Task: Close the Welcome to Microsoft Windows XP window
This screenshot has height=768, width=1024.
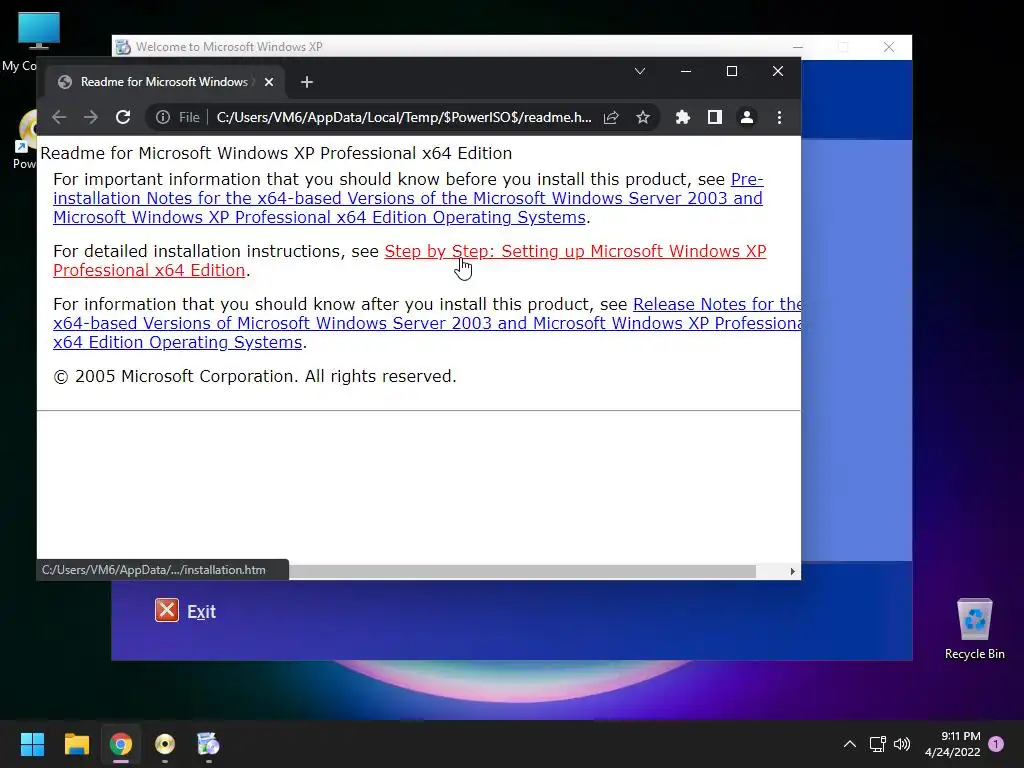Action: click(889, 47)
